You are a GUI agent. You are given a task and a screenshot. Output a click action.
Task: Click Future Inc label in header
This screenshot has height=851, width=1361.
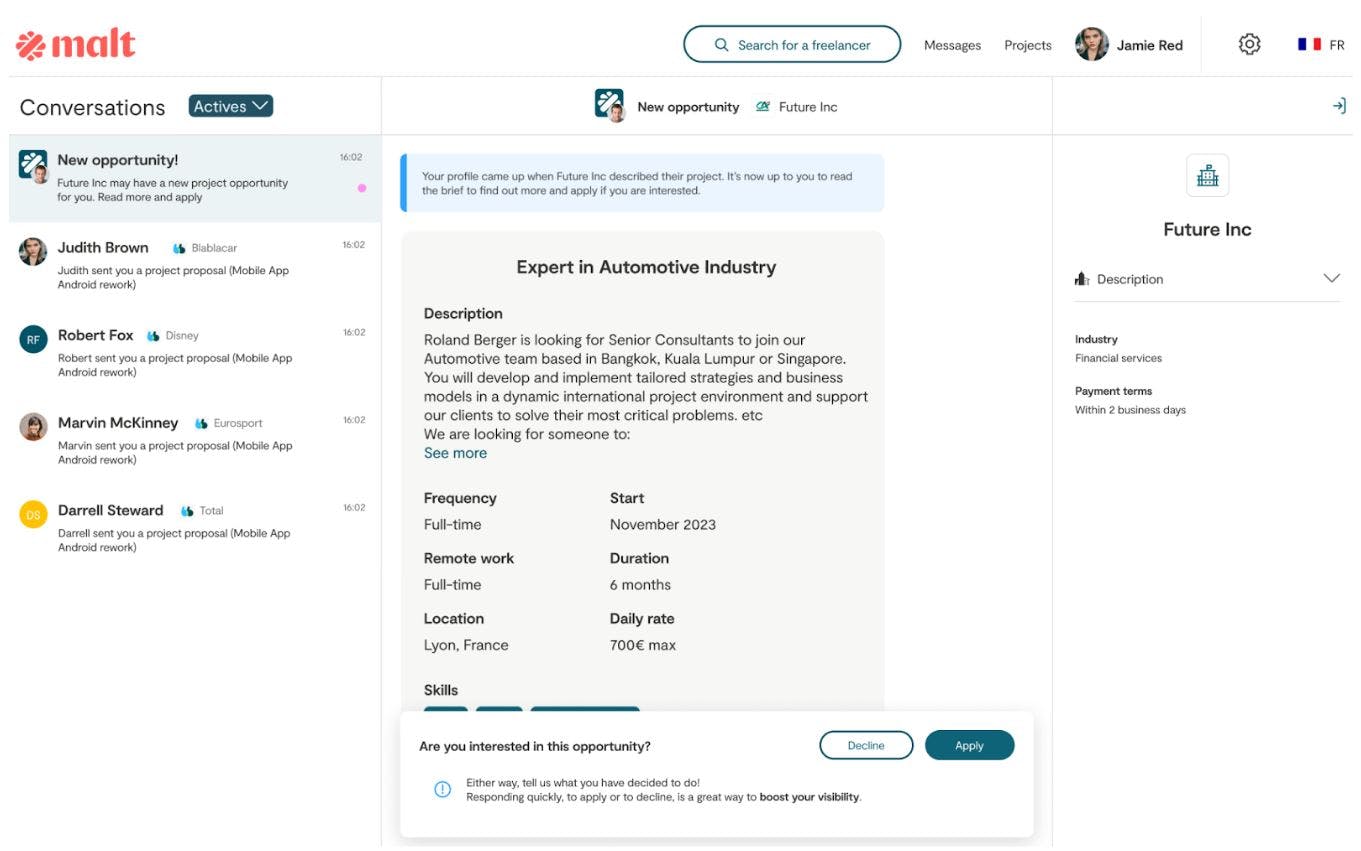point(808,107)
